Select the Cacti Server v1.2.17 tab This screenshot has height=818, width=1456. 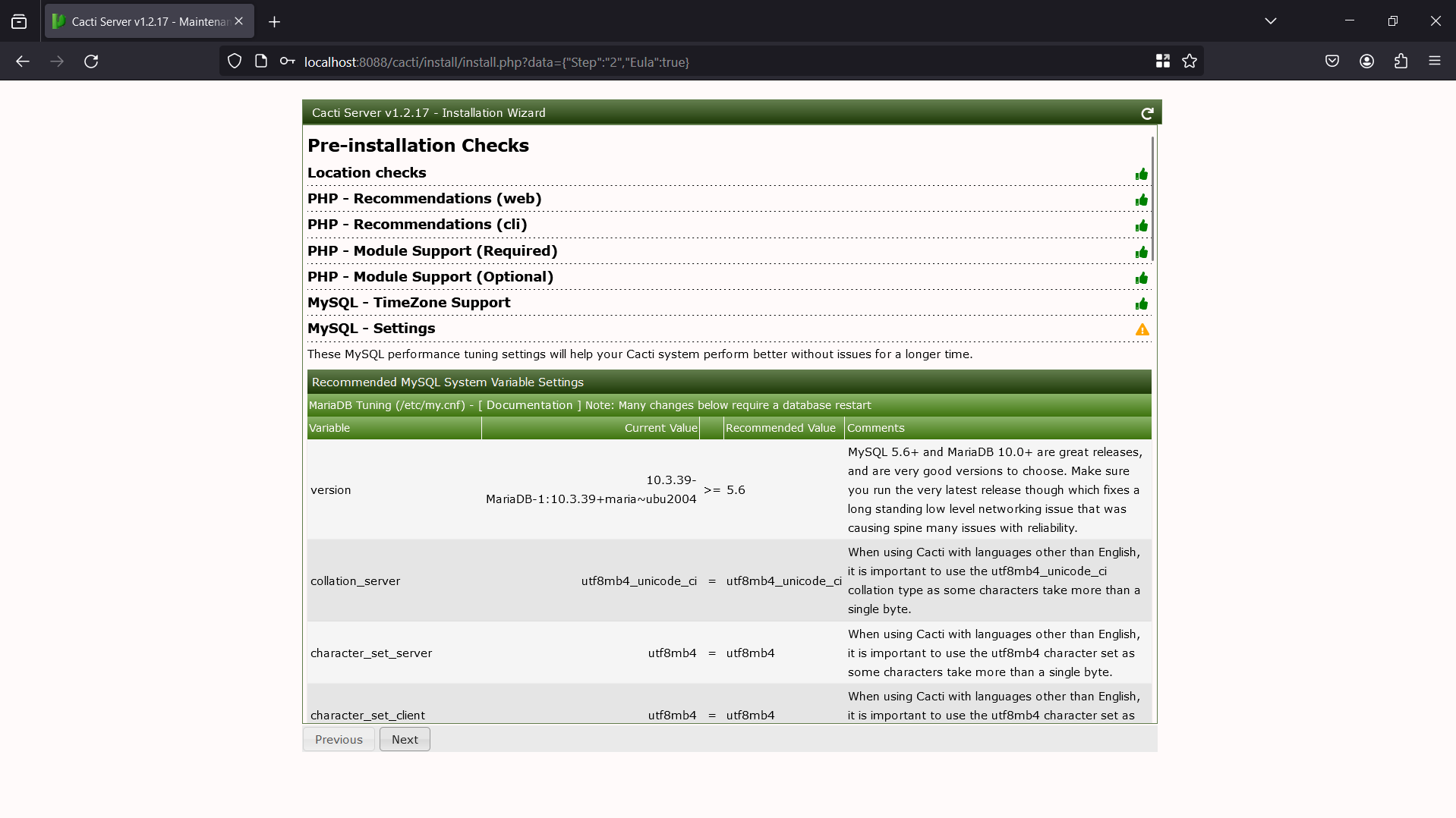[x=150, y=21]
